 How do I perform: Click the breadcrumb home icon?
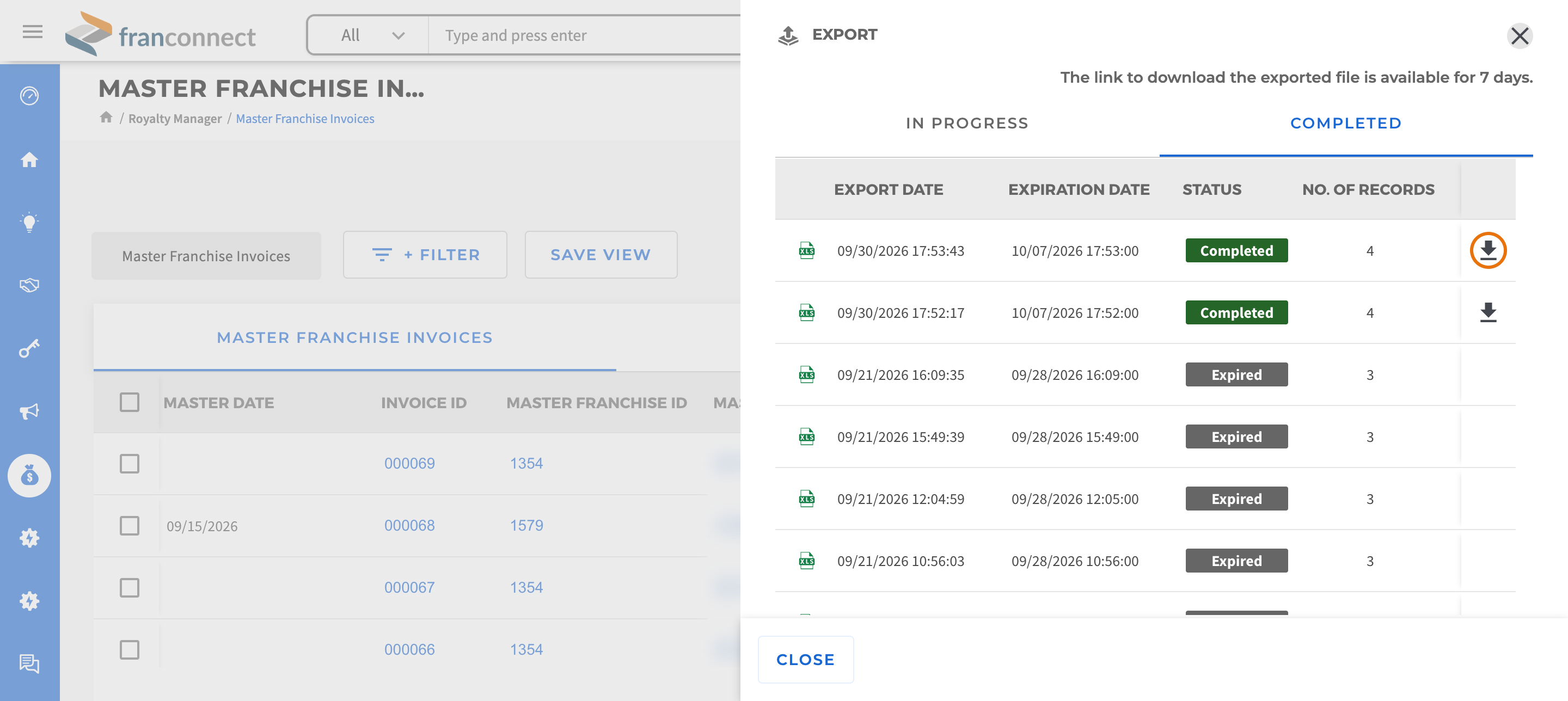[x=106, y=118]
